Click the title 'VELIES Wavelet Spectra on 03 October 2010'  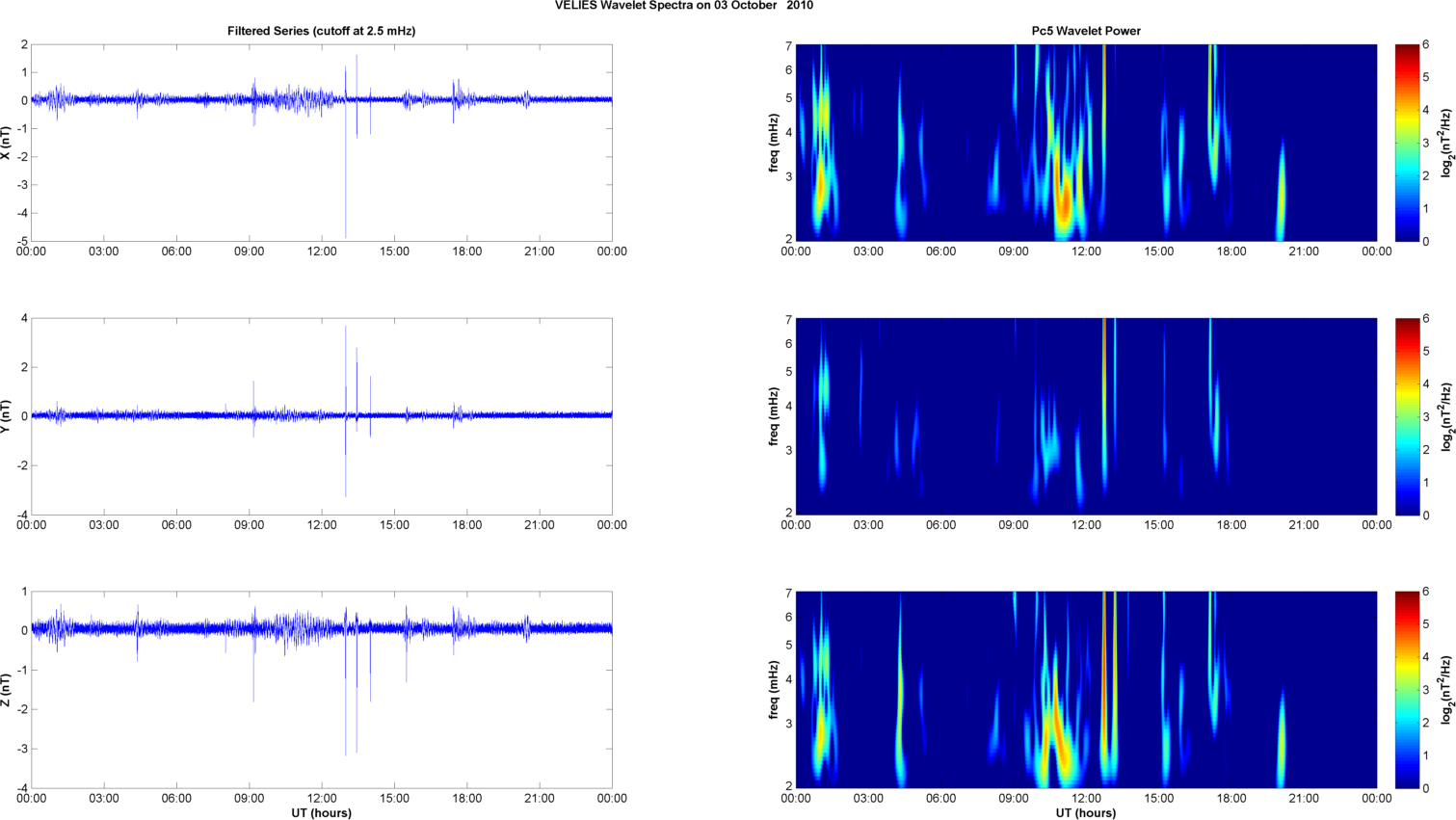(683, 6)
